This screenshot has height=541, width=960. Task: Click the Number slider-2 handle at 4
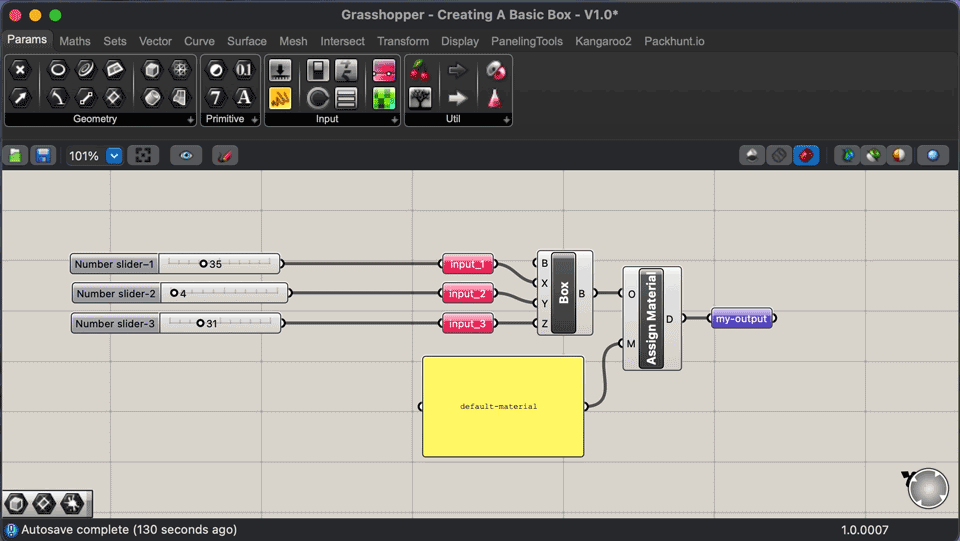click(x=174, y=293)
